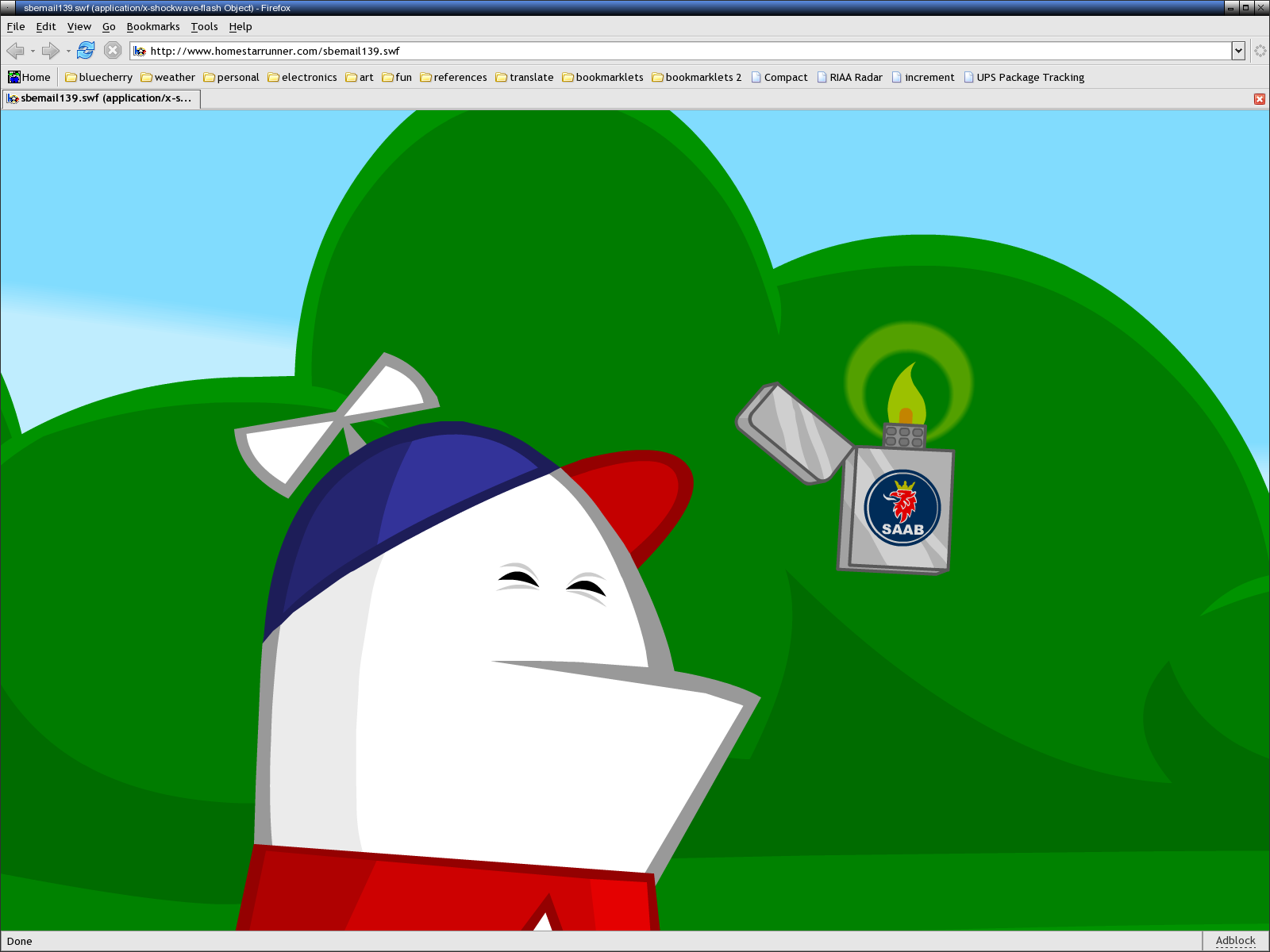Click the Compact bookmark

tap(779, 77)
